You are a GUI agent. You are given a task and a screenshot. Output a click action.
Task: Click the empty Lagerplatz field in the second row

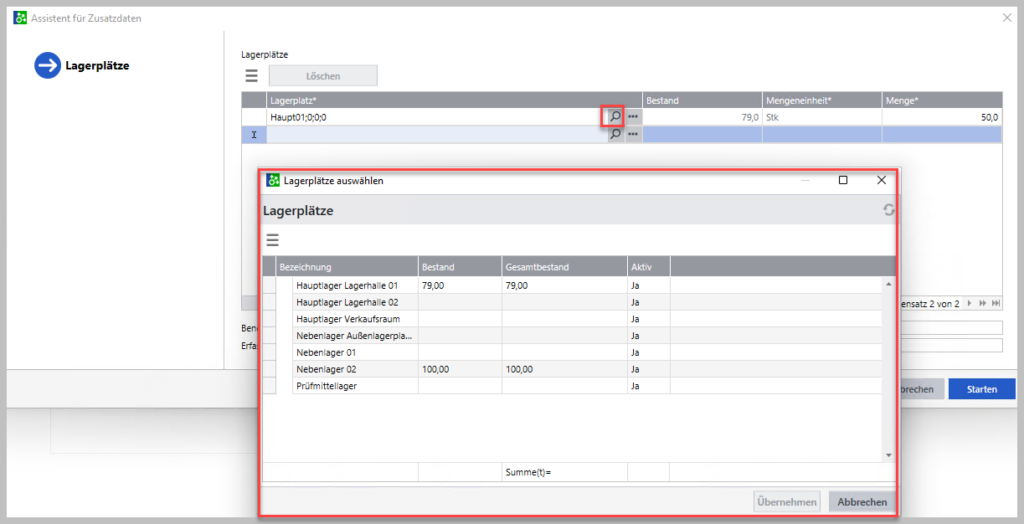coord(436,135)
